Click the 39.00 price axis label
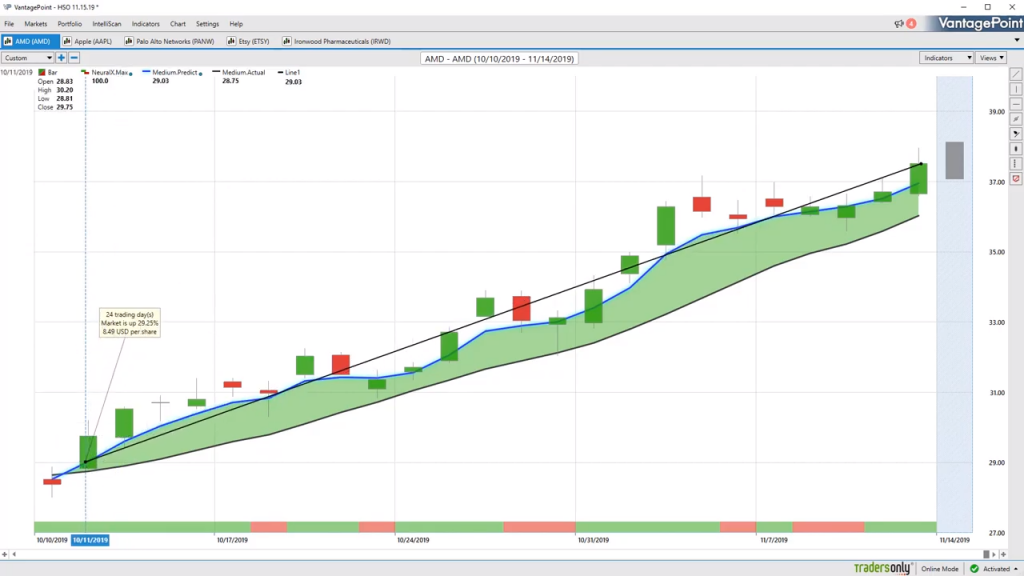The image size is (1024, 576). (997, 112)
